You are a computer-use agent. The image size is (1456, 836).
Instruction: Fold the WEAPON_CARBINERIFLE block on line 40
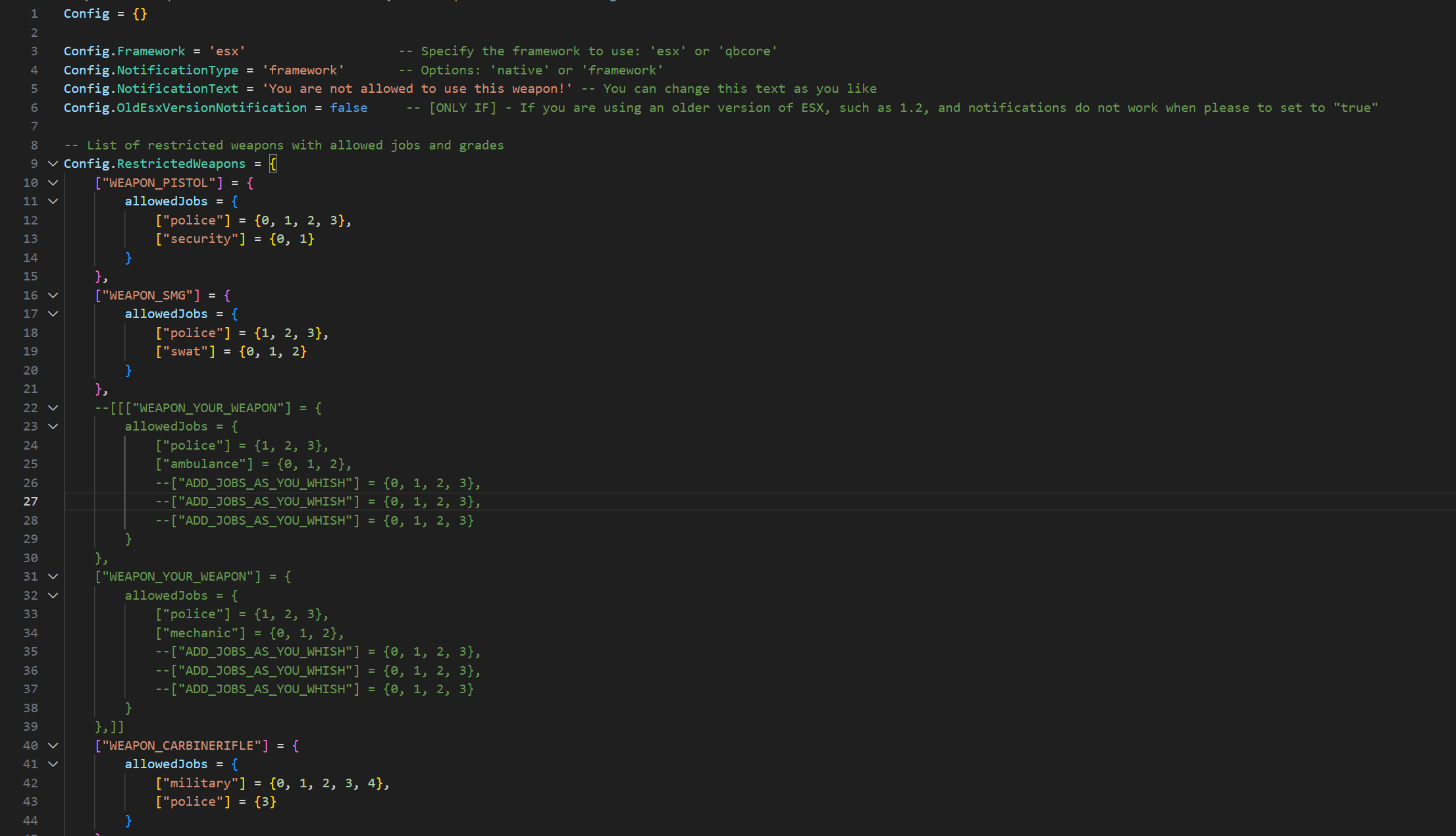click(53, 746)
